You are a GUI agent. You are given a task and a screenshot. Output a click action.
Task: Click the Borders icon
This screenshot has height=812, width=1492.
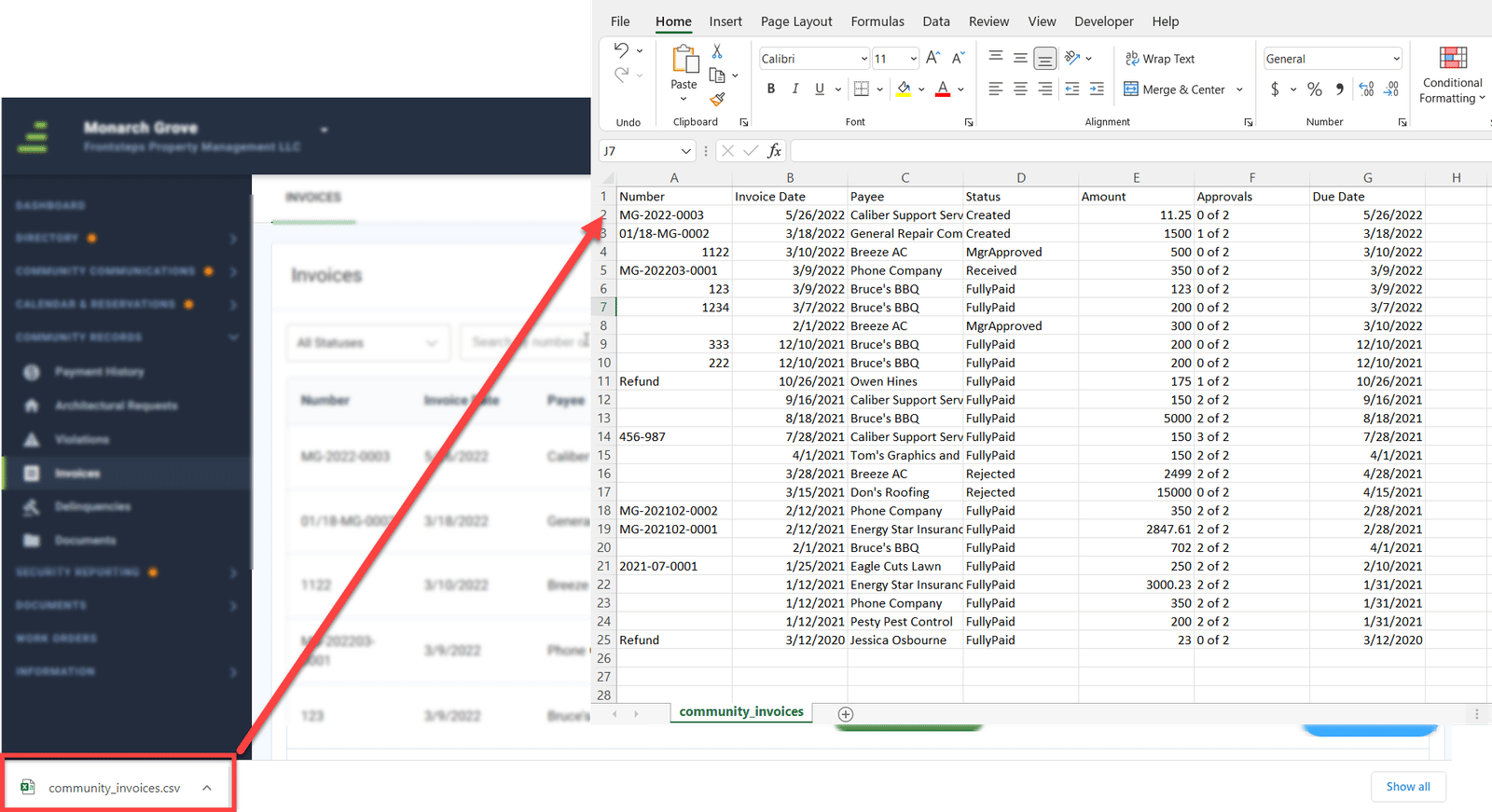coord(862,89)
